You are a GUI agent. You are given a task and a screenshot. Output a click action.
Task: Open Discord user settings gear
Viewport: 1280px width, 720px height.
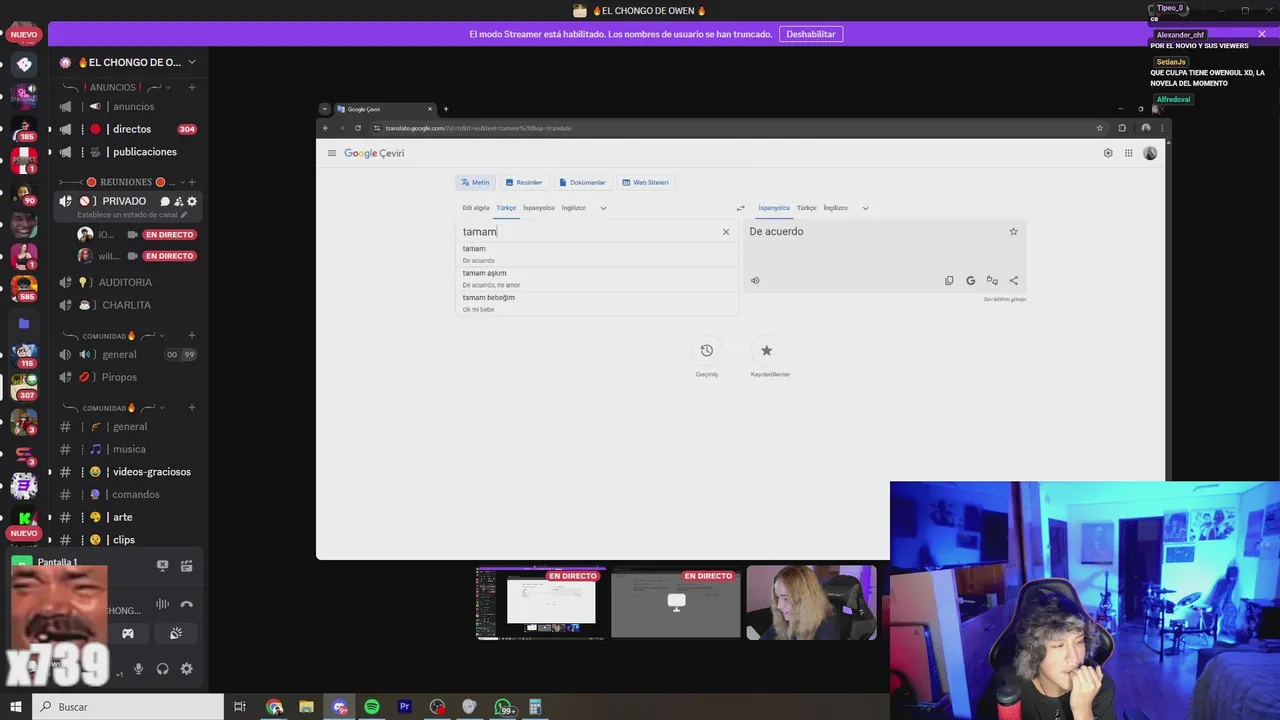[186, 669]
